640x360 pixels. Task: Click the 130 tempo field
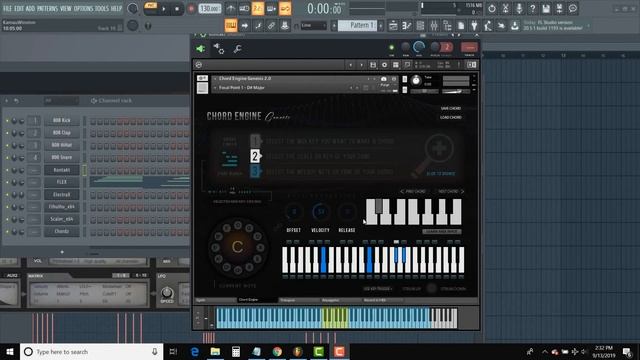point(210,9)
